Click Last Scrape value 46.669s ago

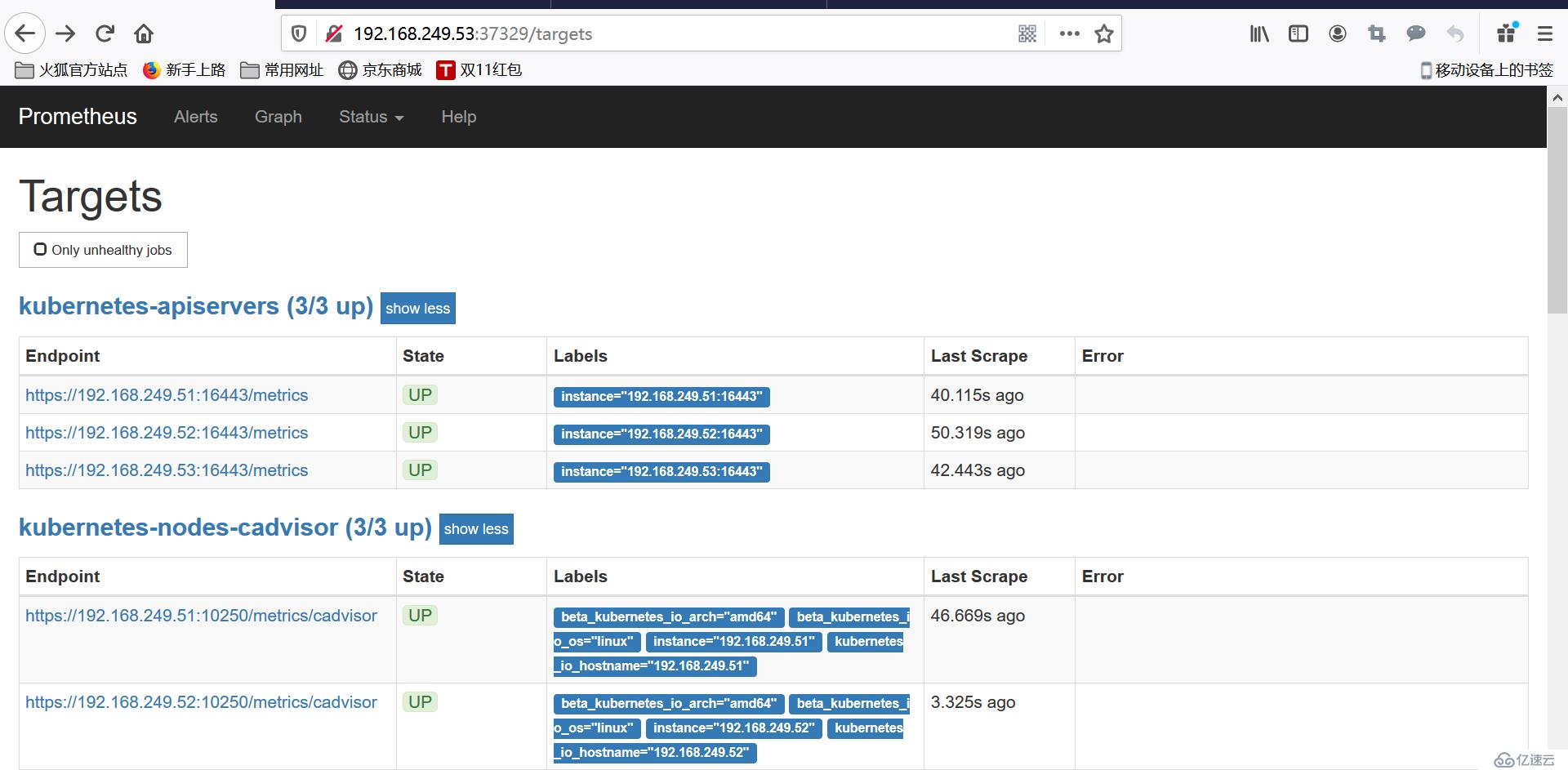click(x=978, y=616)
